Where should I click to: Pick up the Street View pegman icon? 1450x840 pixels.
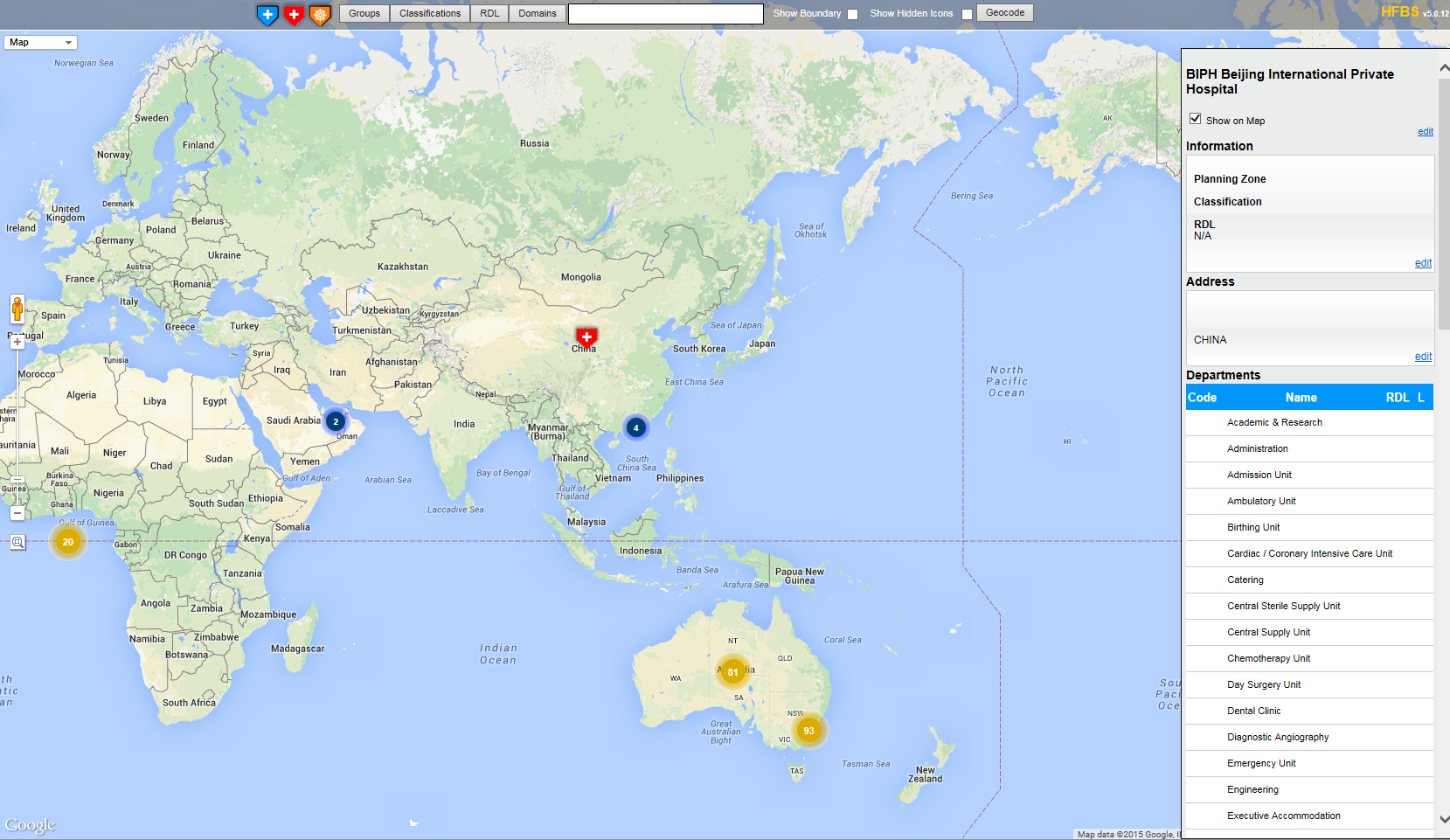tap(17, 309)
